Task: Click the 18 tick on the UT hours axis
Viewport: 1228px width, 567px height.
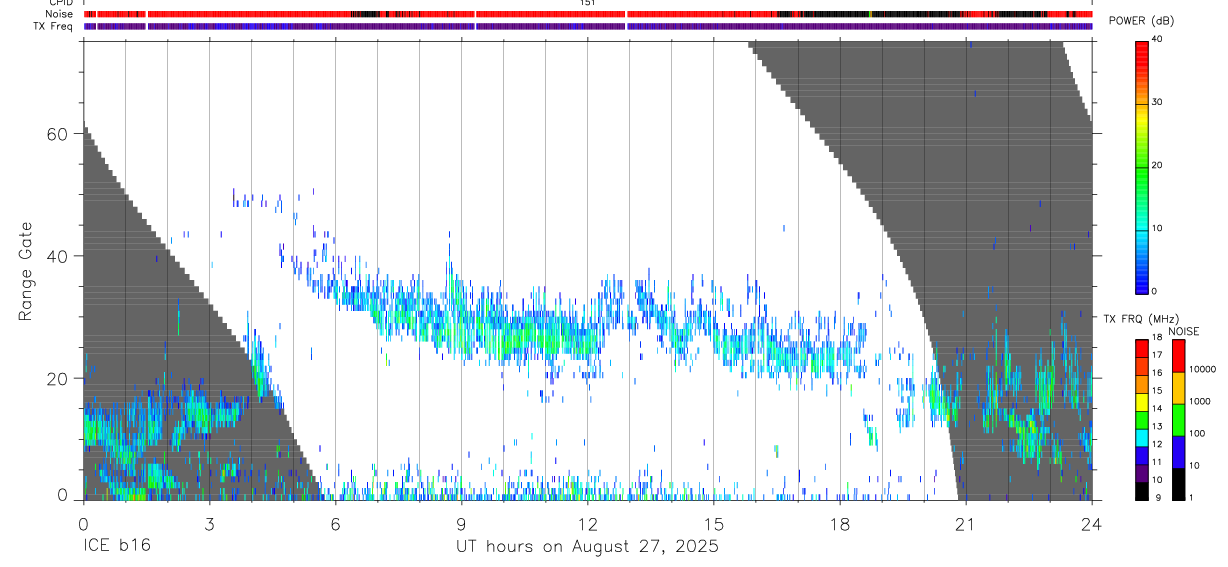Action: coord(839,524)
